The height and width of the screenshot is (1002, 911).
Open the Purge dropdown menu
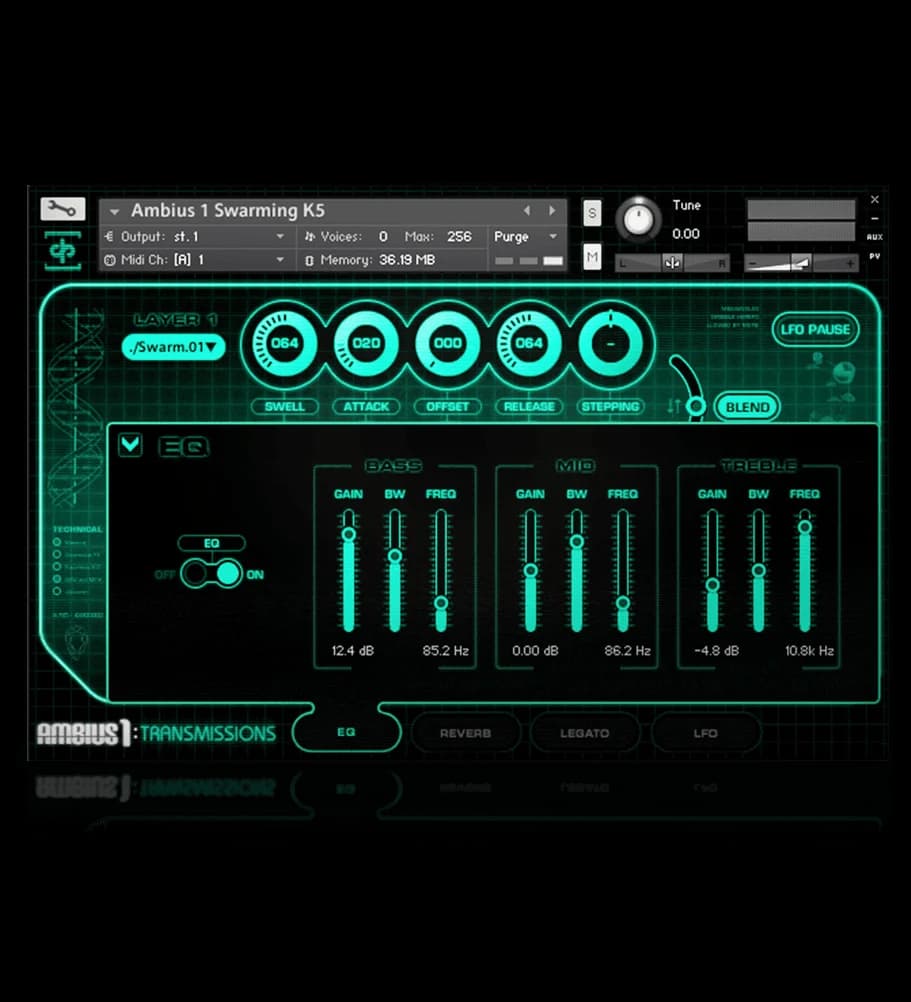526,237
